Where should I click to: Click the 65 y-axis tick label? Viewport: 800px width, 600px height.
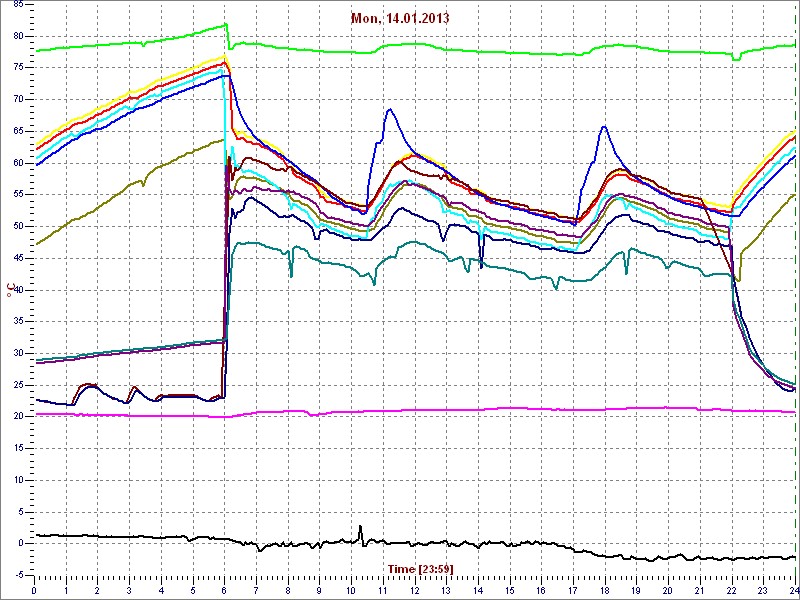pyautogui.click(x=17, y=131)
